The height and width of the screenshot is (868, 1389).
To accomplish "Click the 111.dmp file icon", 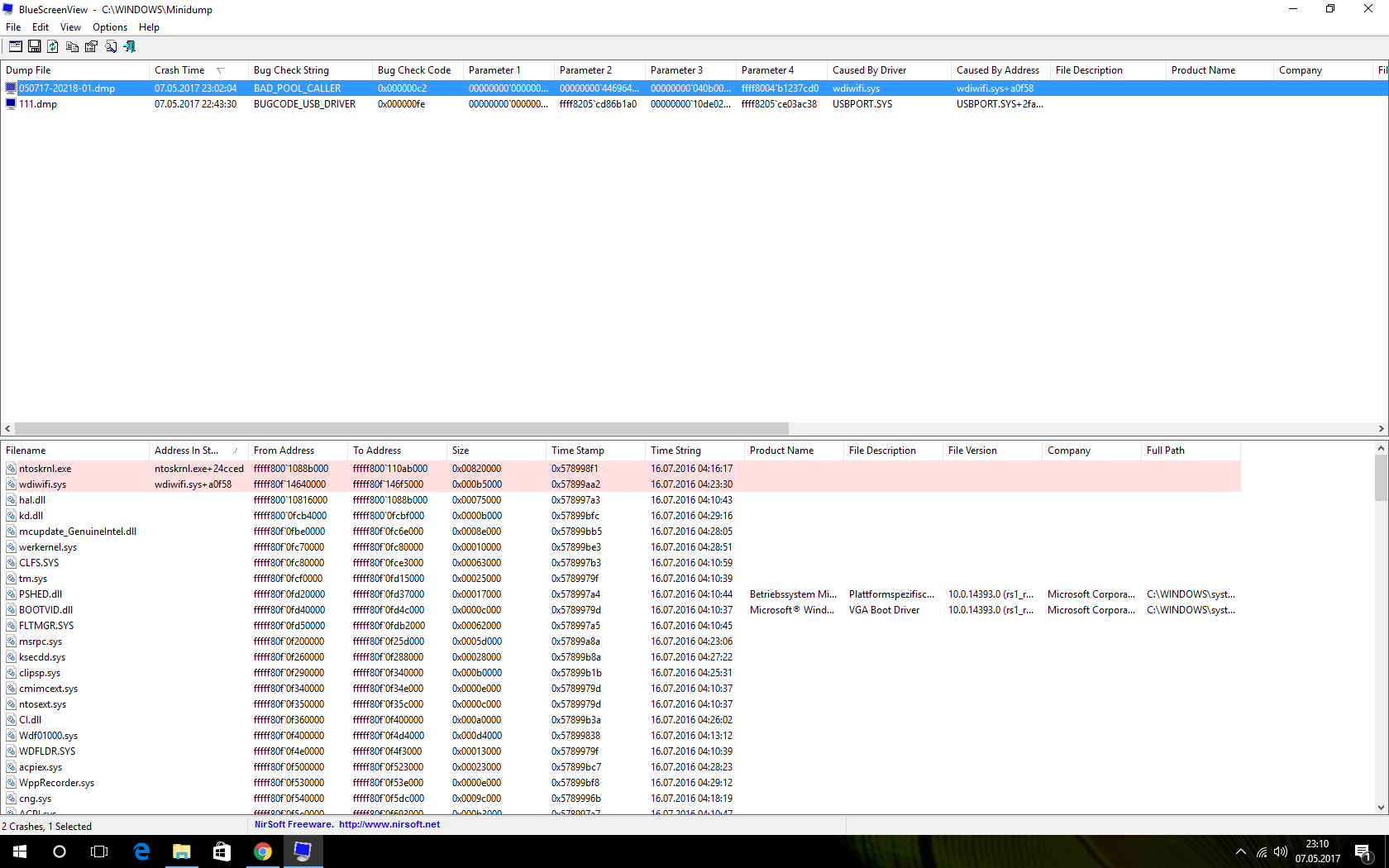I will pos(11,104).
